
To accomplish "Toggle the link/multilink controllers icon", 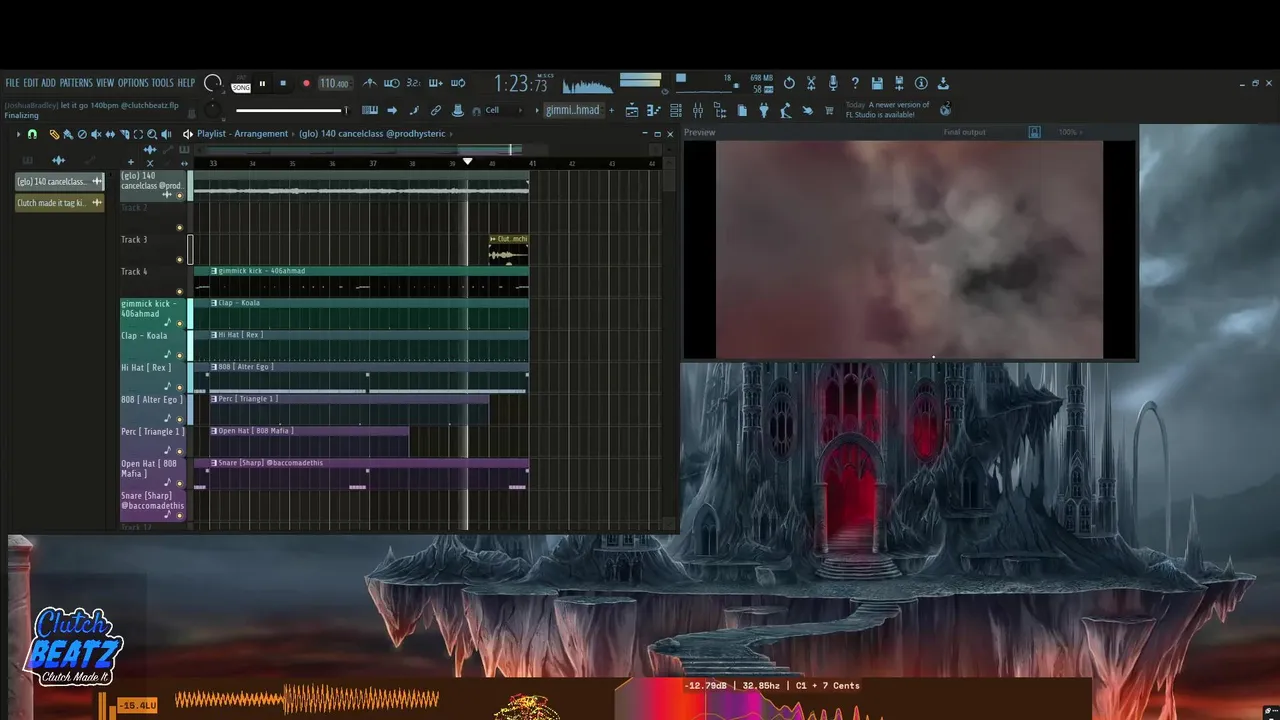I will pyautogui.click(x=436, y=110).
